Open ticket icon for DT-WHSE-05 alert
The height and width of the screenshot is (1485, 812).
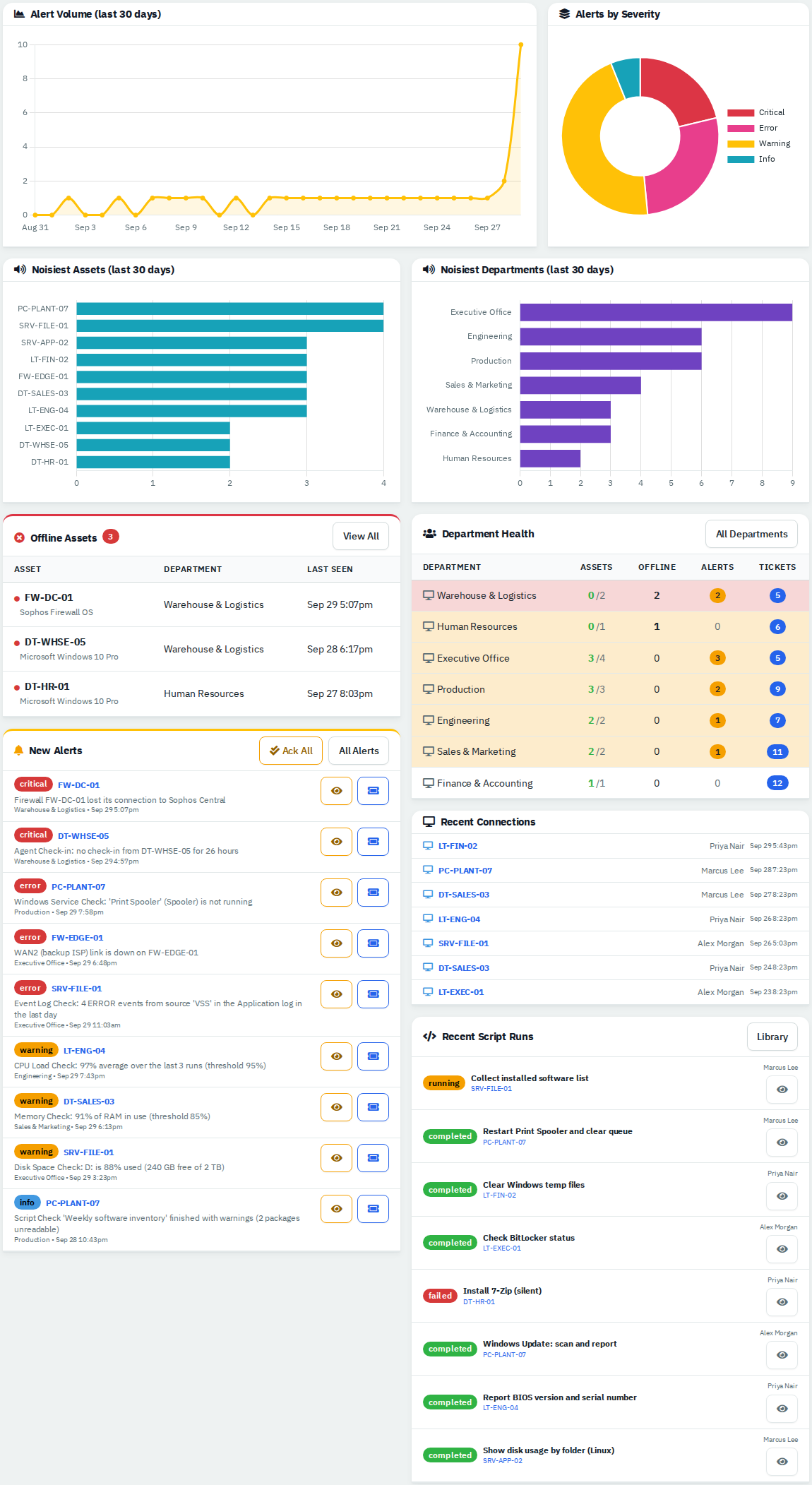(373, 842)
